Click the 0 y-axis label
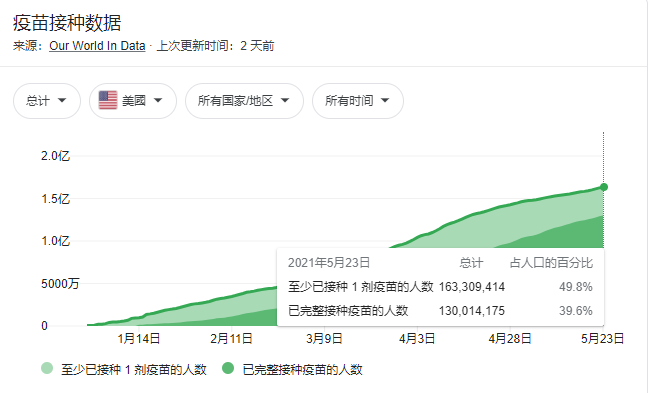 point(44,326)
